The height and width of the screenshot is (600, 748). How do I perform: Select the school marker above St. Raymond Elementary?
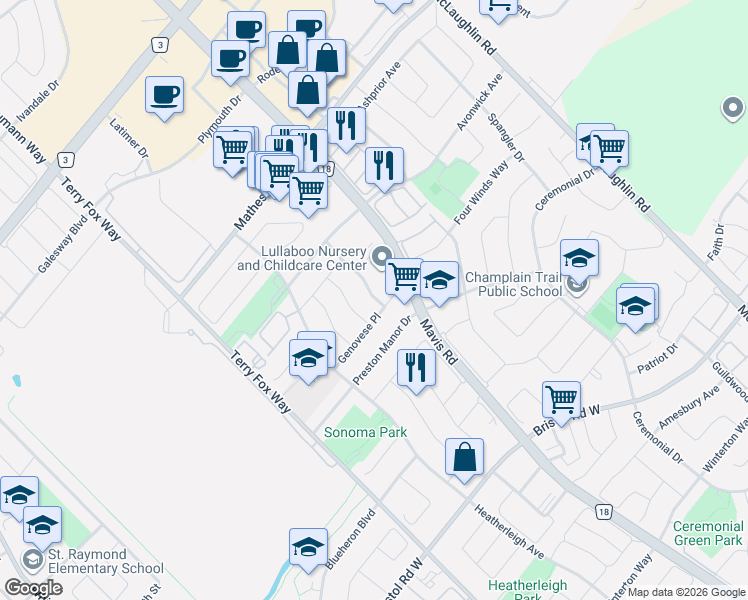[42, 528]
